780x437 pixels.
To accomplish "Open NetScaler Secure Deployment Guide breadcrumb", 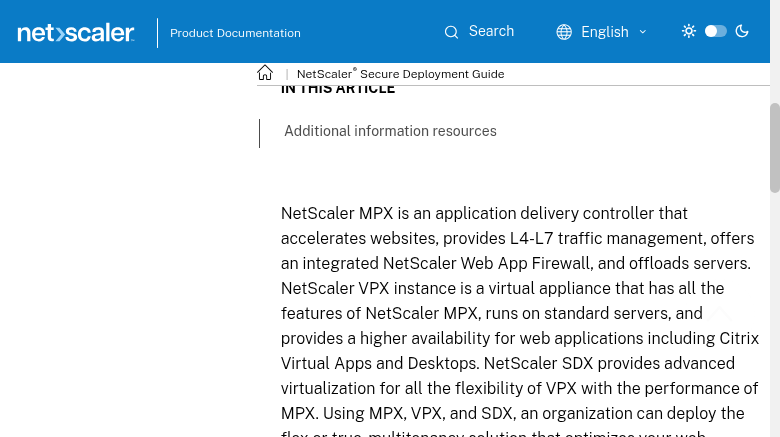I will point(400,74).
